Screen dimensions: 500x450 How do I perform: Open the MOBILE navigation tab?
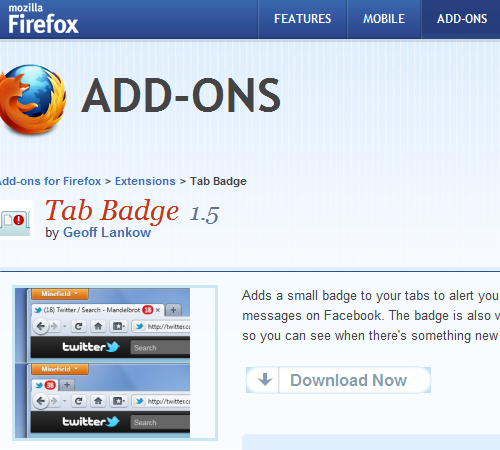[x=384, y=19]
